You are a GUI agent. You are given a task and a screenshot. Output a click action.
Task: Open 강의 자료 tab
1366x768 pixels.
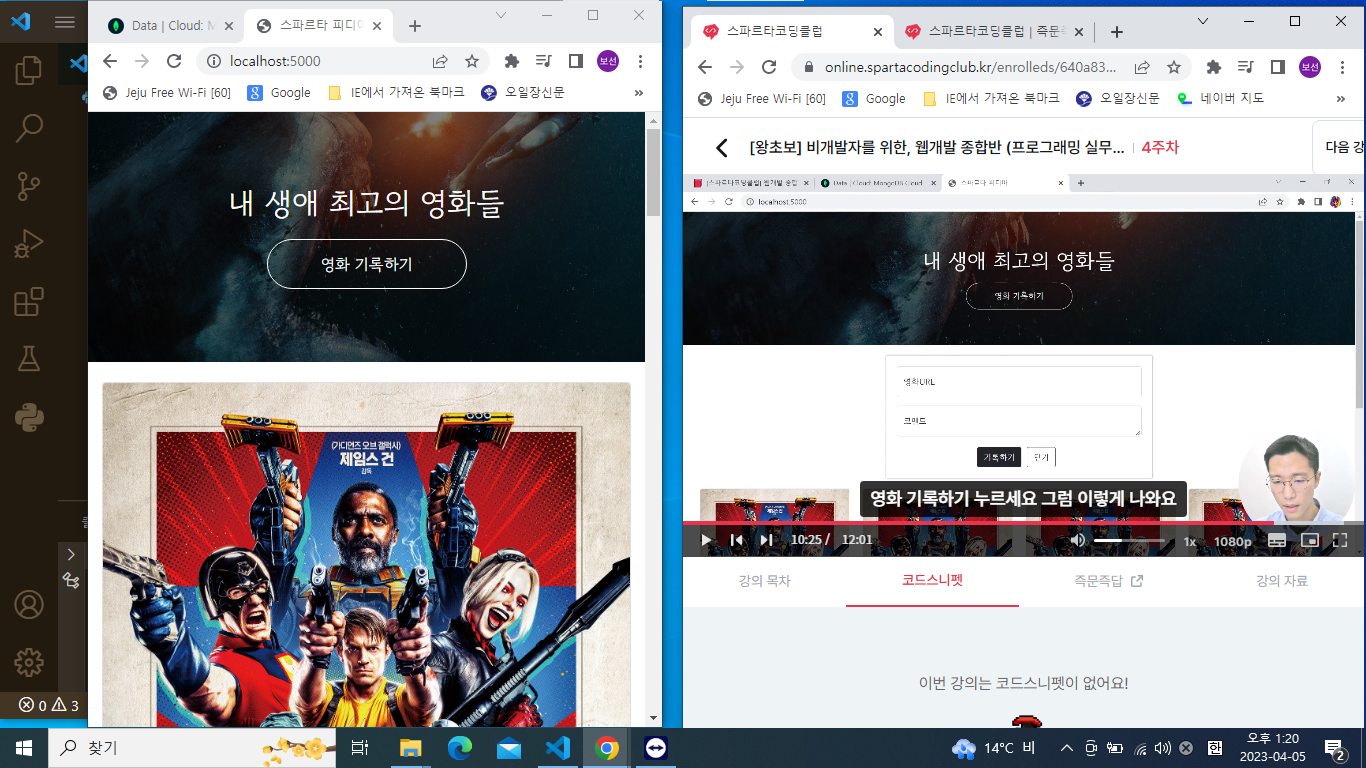coord(1281,581)
